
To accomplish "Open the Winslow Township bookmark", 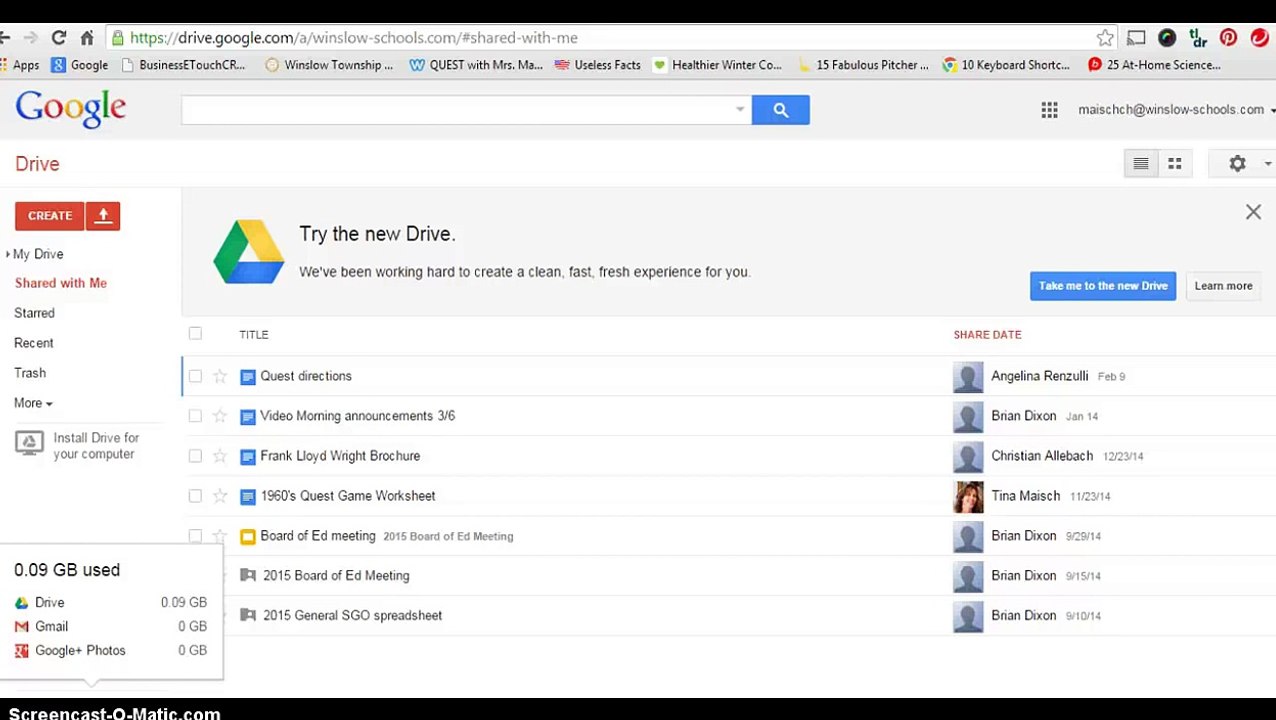I will pyautogui.click(x=329, y=65).
